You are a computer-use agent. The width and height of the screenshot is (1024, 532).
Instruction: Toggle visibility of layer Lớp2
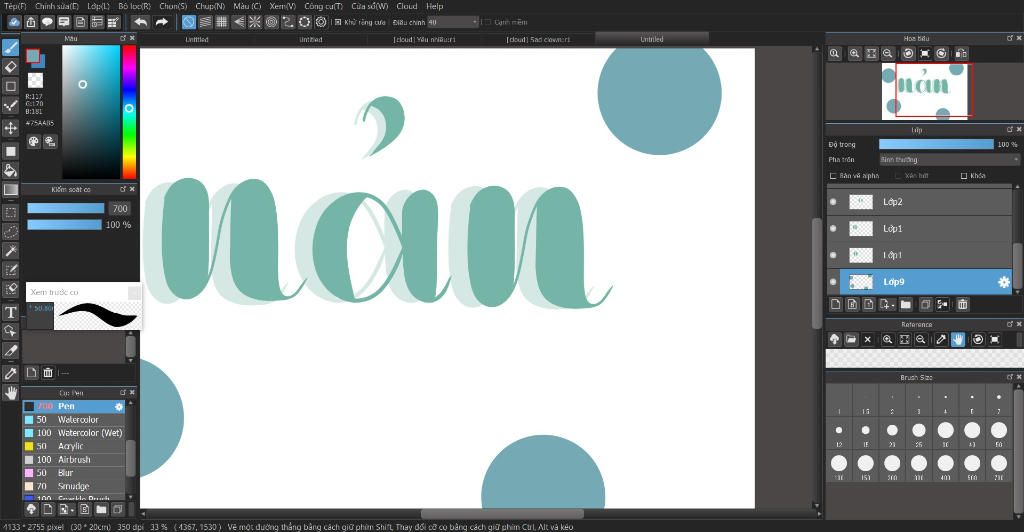[833, 202]
